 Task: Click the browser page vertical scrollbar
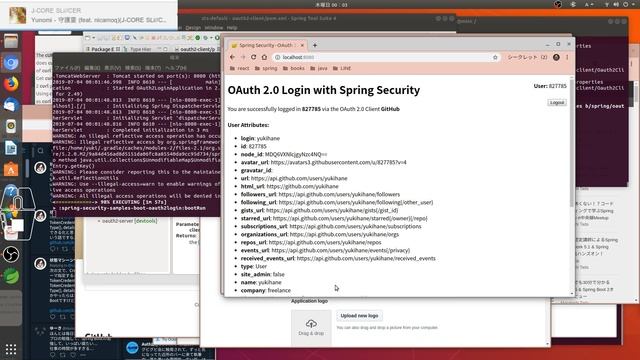[x=571, y=186]
